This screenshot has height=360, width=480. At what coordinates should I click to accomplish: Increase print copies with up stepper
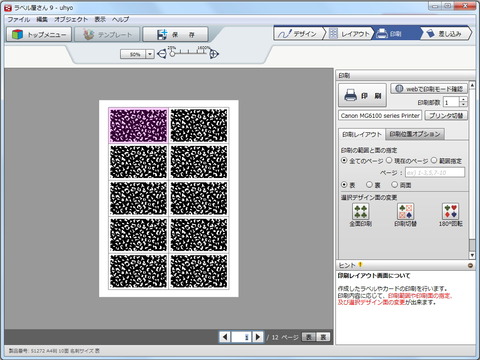(464, 99)
